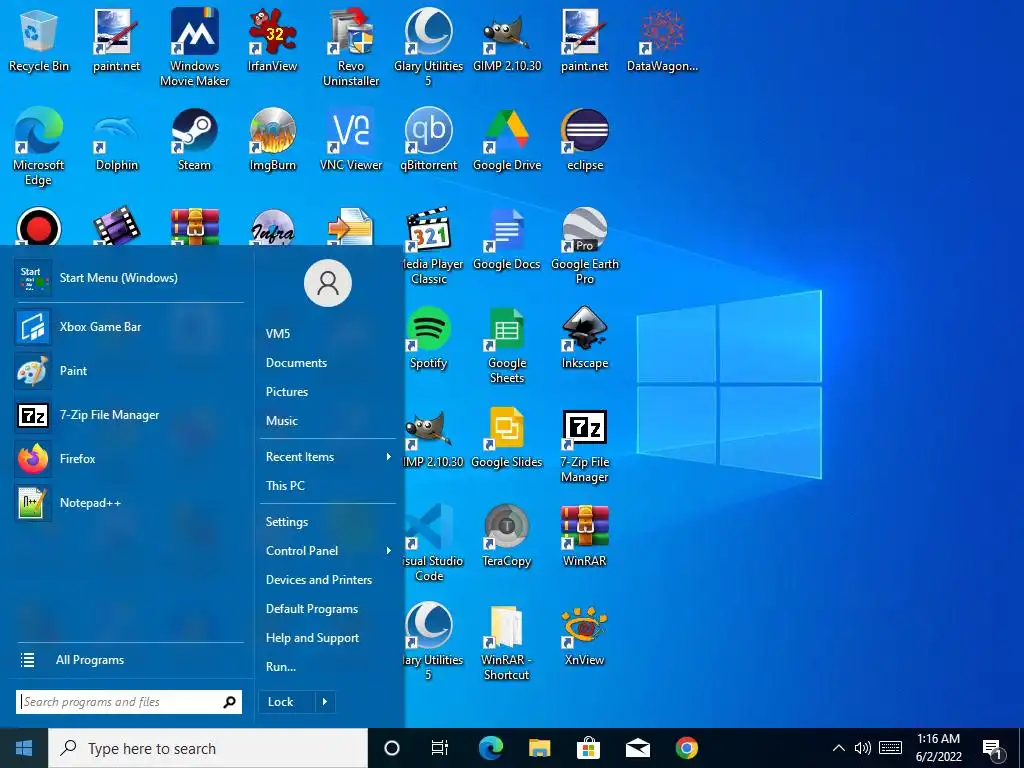
Task: Select the Dolphin desktop icon
Action: pos(117,140)
